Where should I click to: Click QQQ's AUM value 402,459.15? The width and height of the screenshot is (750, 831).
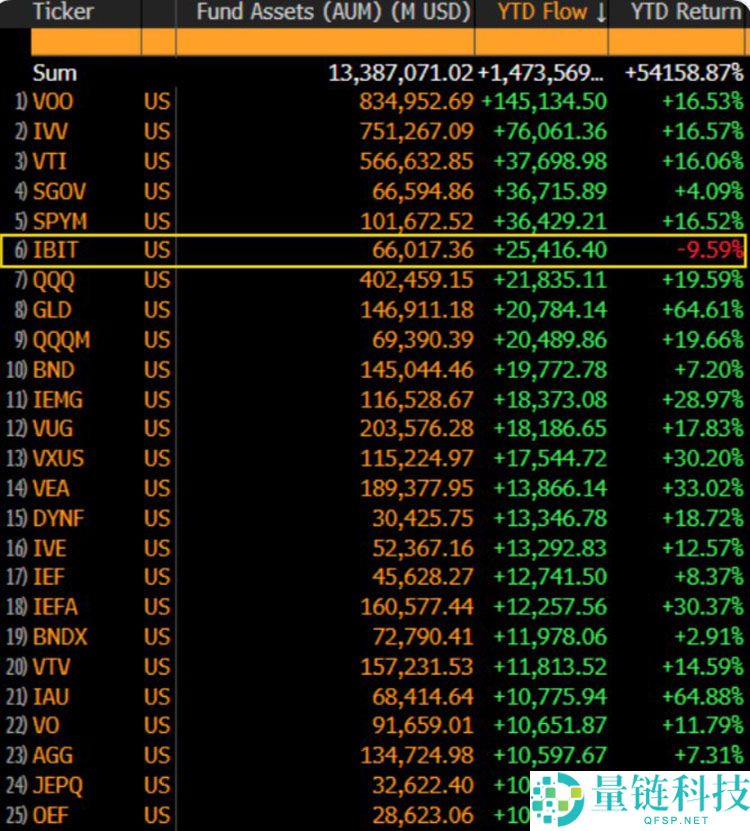coord(416,280)
